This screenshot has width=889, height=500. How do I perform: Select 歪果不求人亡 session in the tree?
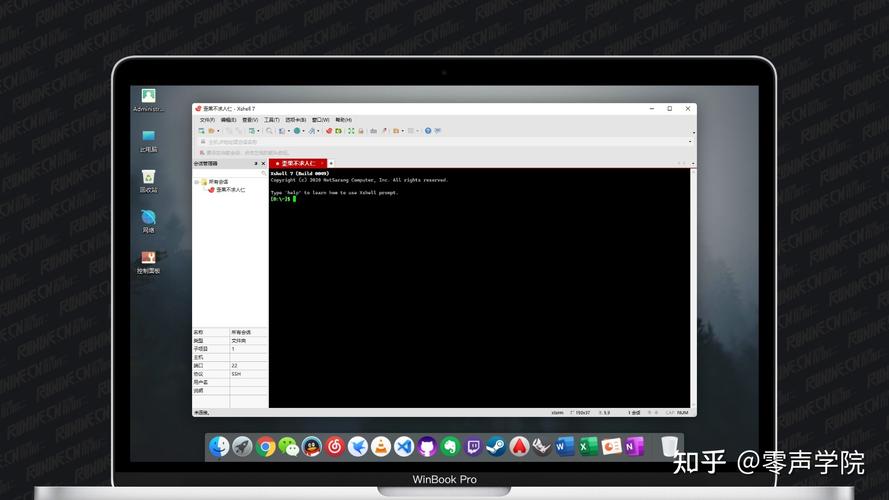coord(230,189)
